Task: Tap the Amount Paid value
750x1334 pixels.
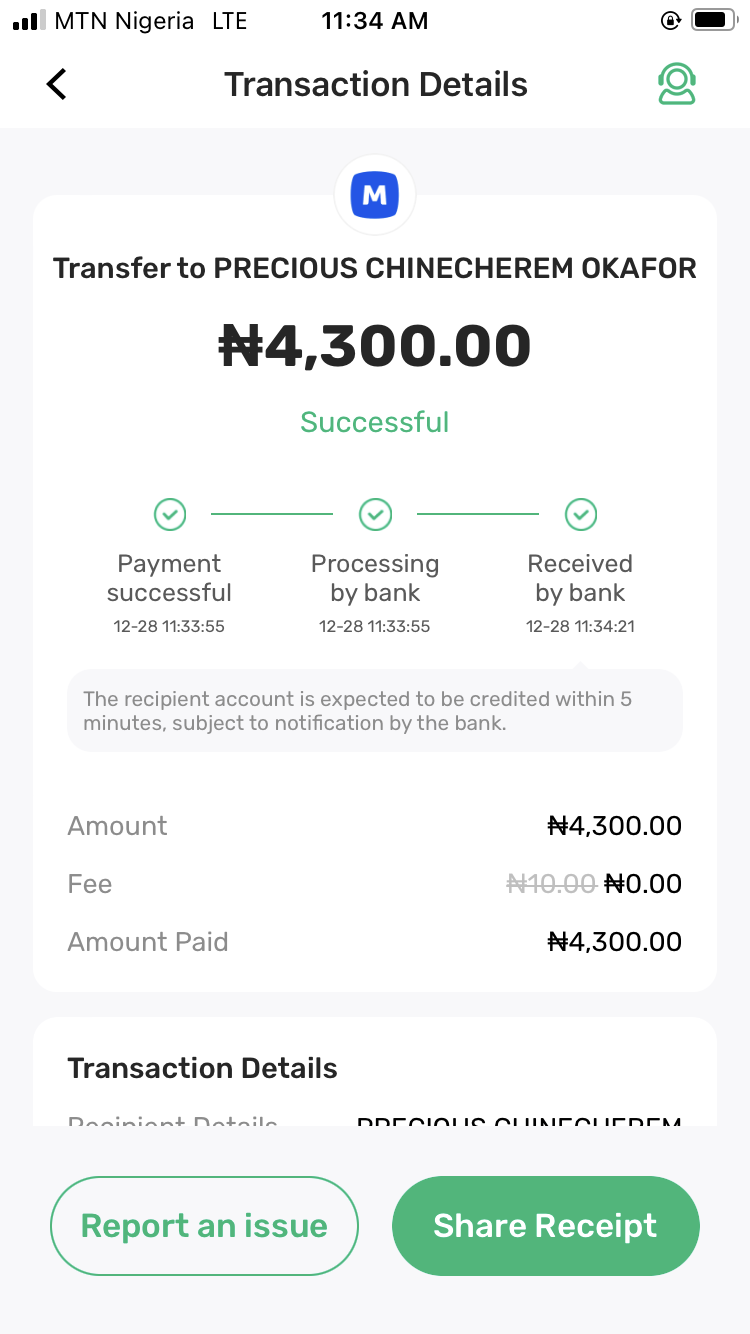Action: pos(615,942)
